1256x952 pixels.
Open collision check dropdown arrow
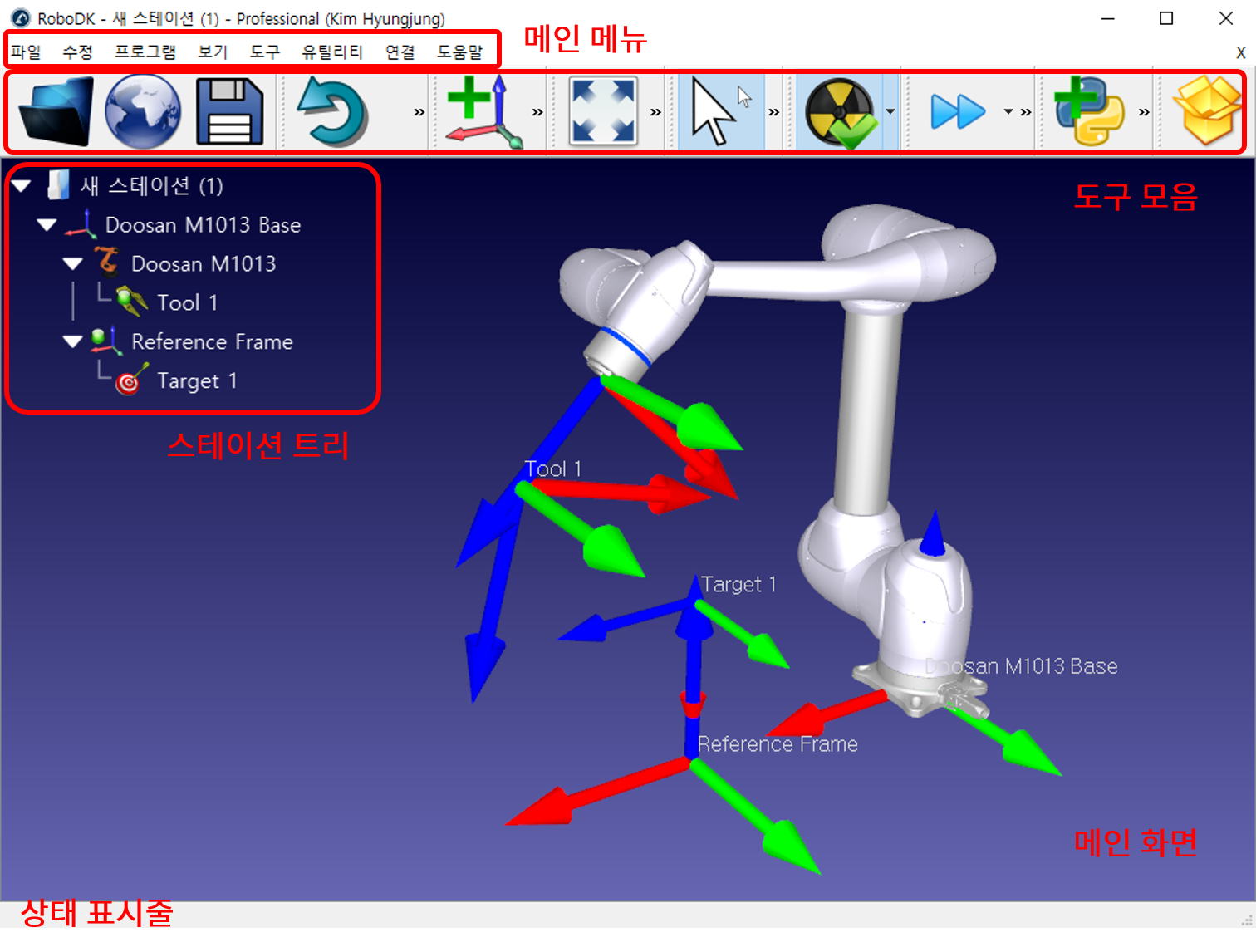[890, 111]
